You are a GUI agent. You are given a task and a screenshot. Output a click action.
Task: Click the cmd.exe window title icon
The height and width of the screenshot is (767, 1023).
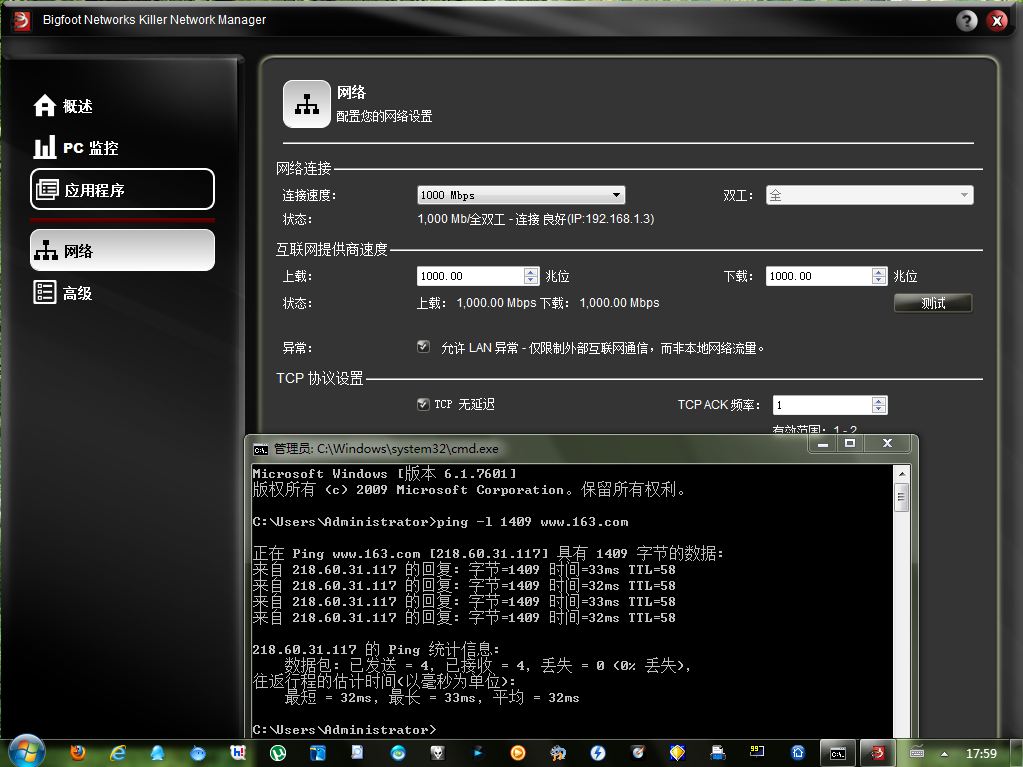click(x=260, y=449)
